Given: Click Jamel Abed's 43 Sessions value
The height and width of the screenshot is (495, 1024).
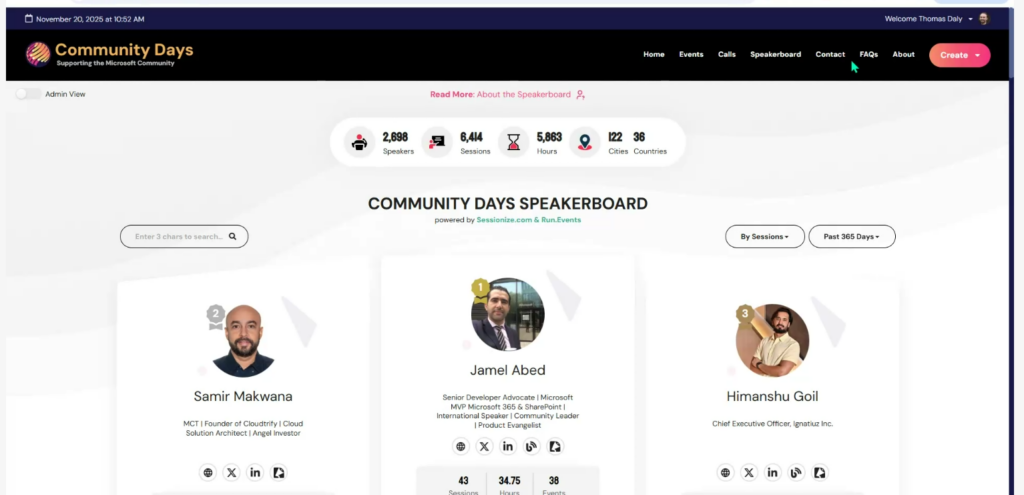Looking at the screenshot, I should coord(463,481).
